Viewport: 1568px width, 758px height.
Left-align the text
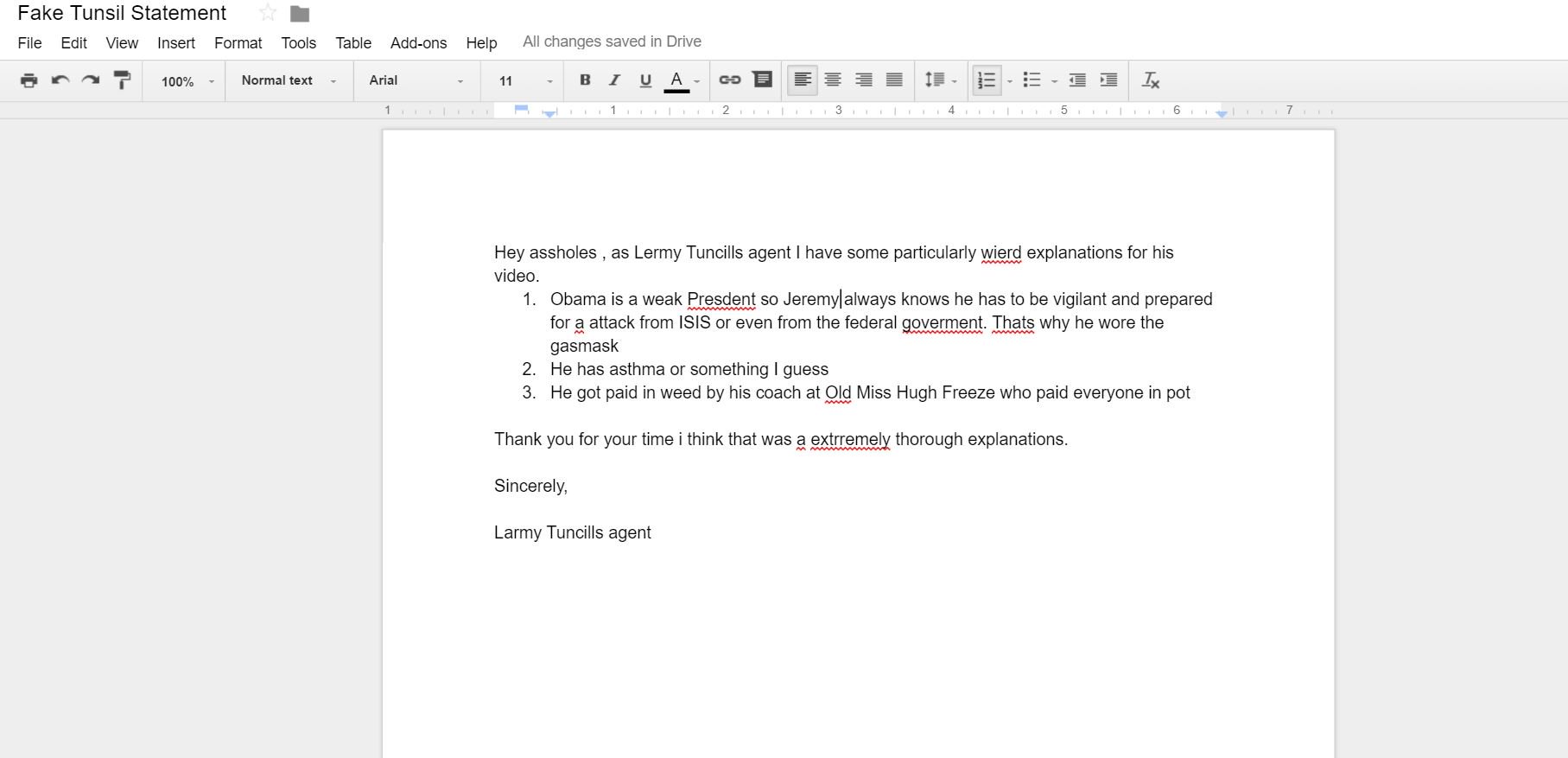coord(803,80)
